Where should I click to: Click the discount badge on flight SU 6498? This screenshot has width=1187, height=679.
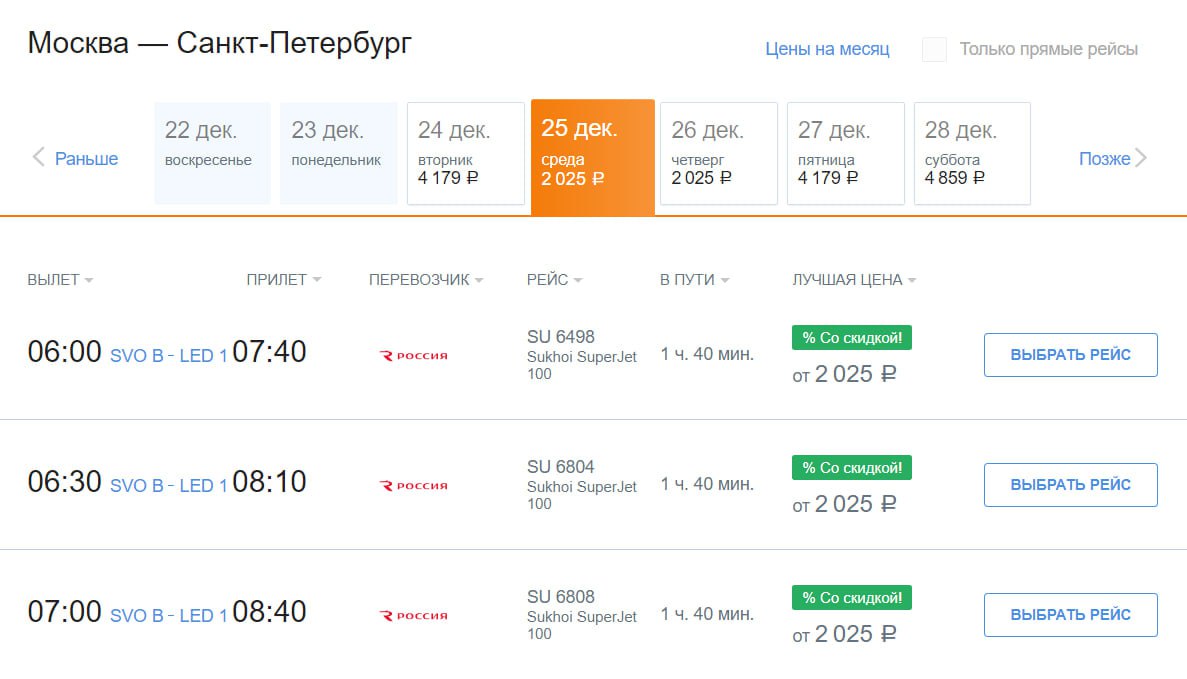851,338
